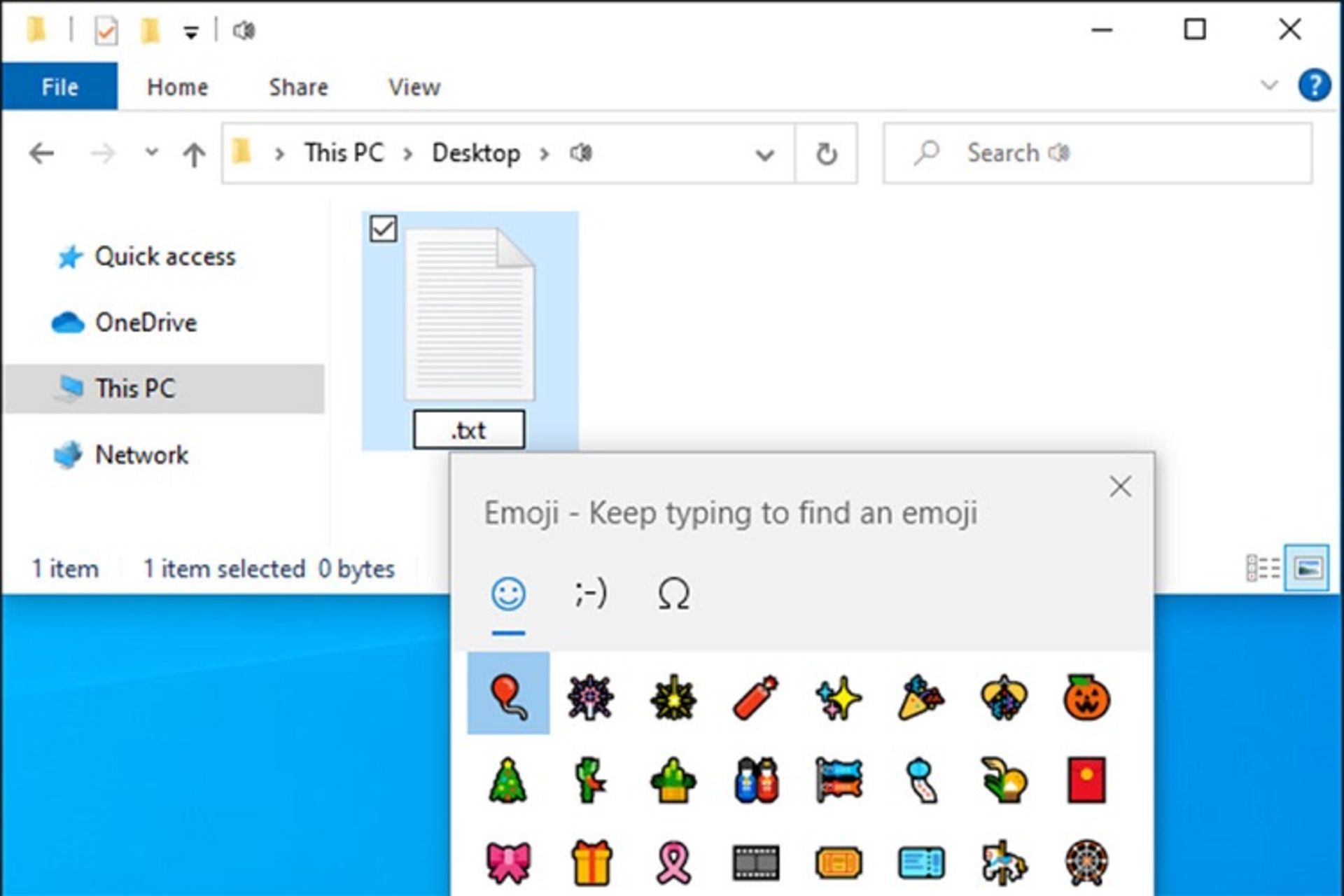Select the pink ribbon bow emoji
Image resolution: width=1344 pixels, height=896 pixels.
pos(508,862)
